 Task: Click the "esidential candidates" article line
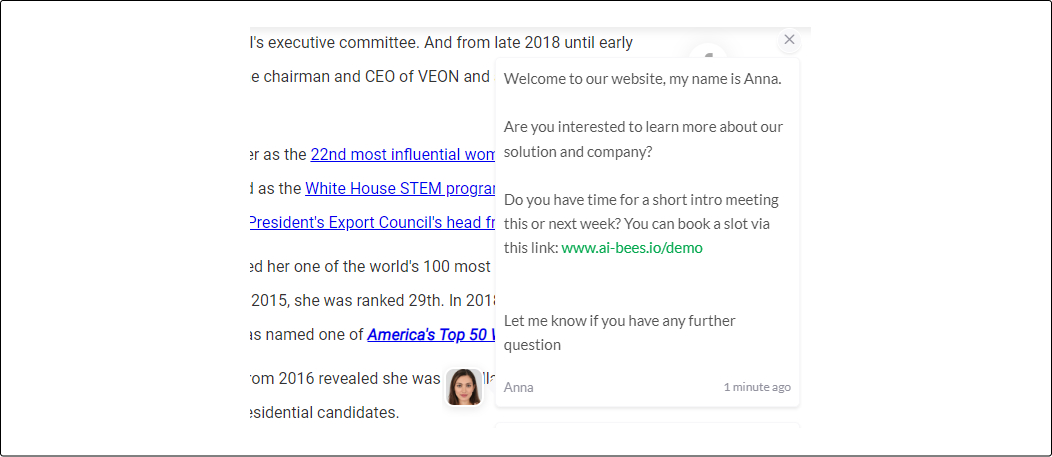324,412
